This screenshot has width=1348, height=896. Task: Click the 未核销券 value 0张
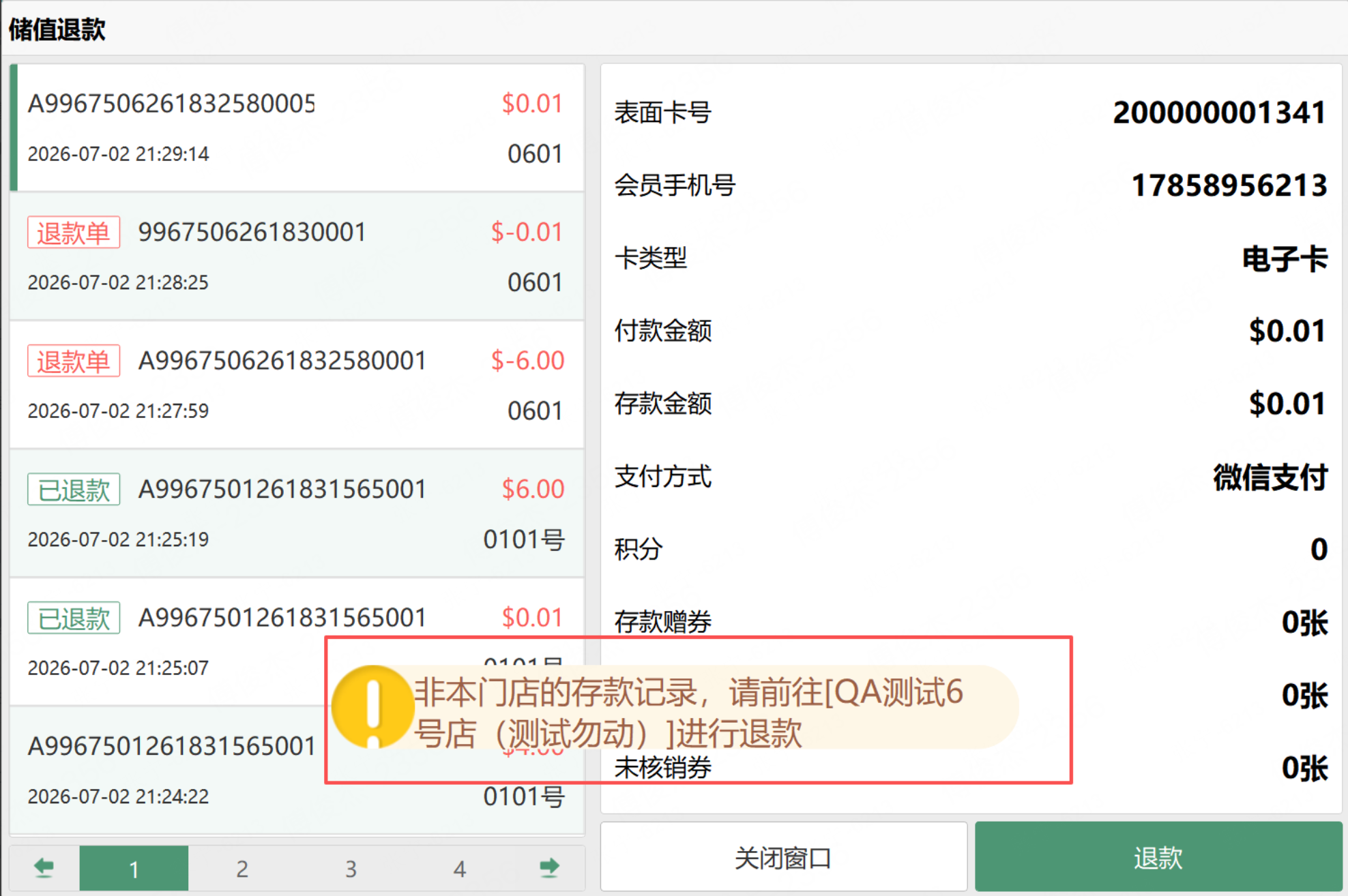[1304, 768]
